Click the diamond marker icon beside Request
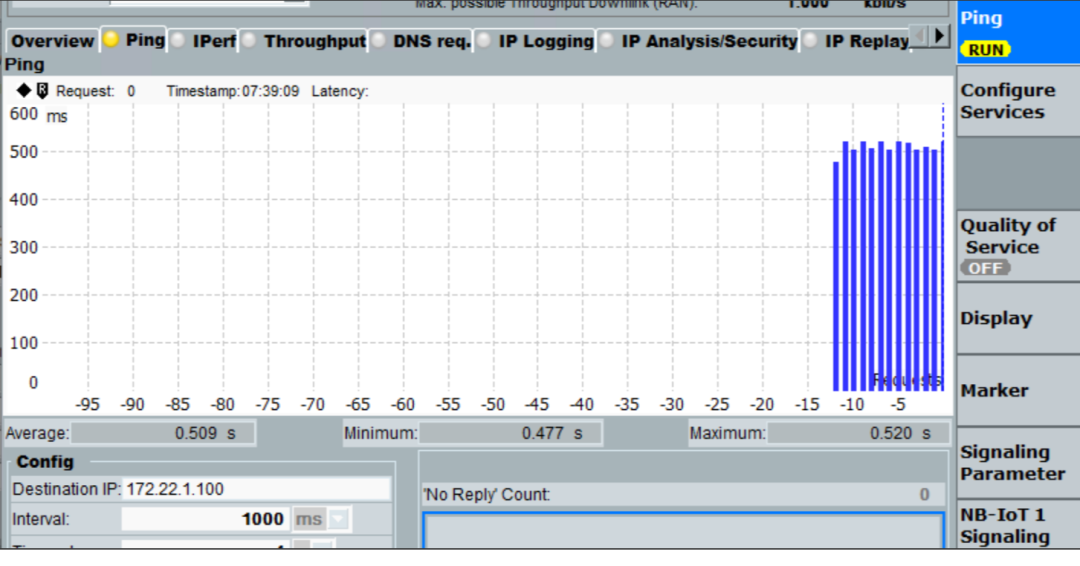 24,91
